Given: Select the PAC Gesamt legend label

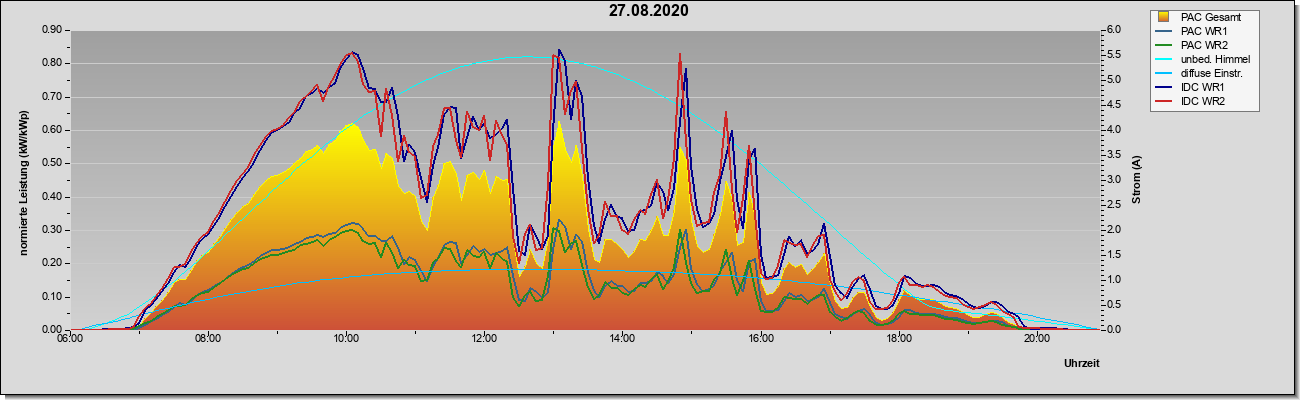Looking at the screenshot, I should coord(1210,17).
